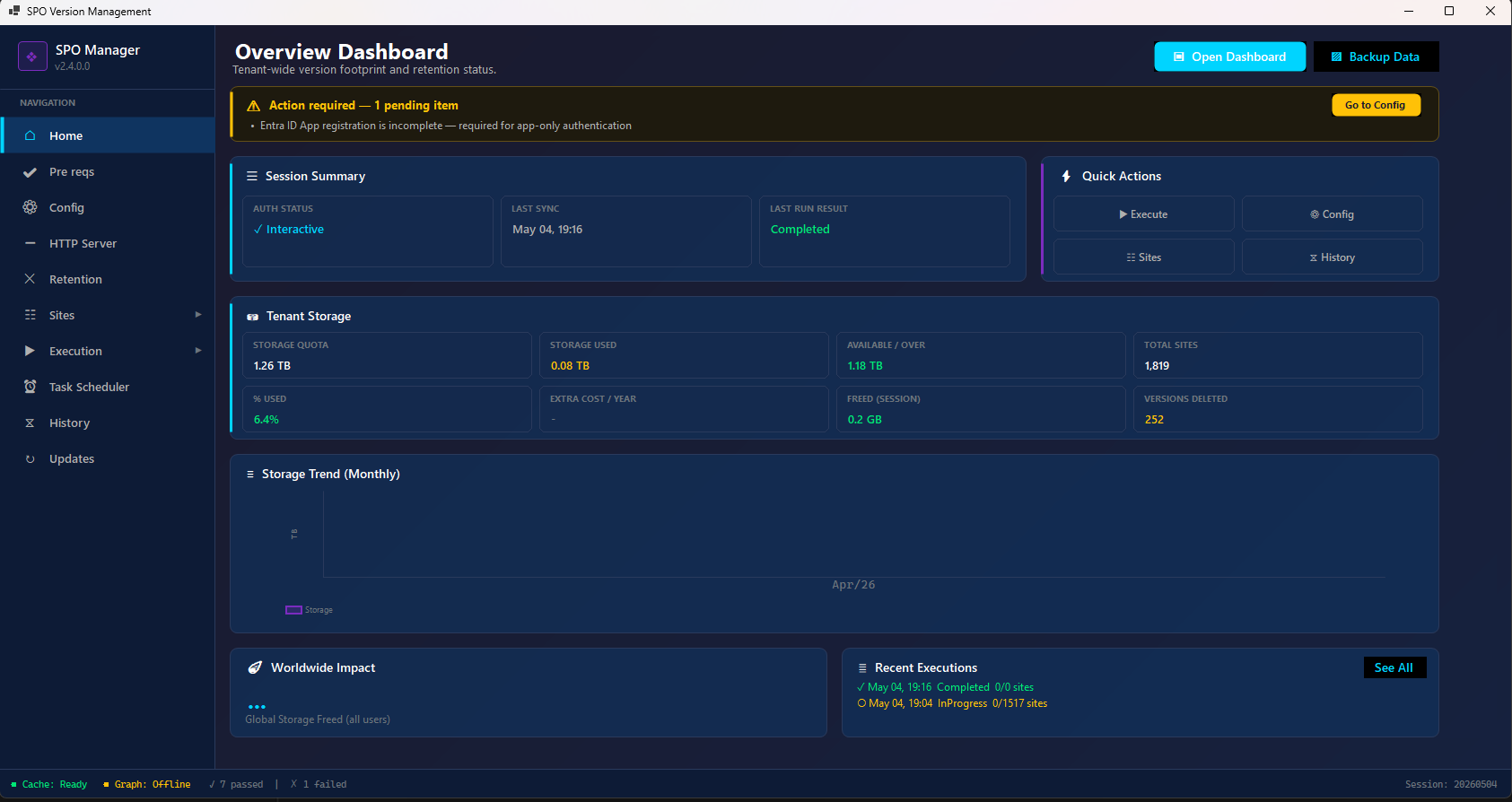Click the Last Run Result Completed value

(800, 230)
